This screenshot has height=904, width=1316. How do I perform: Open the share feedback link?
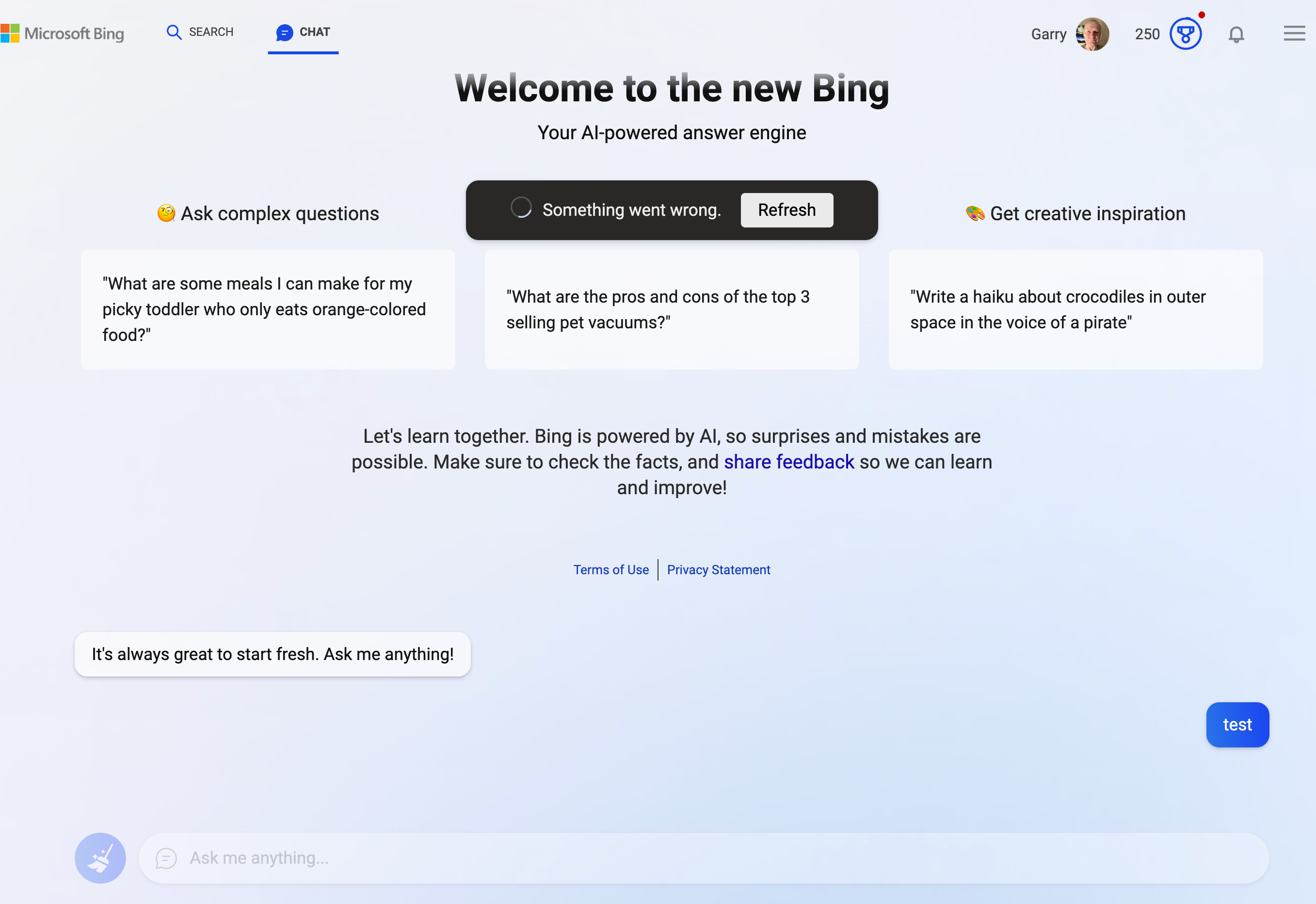coord(788,462)
